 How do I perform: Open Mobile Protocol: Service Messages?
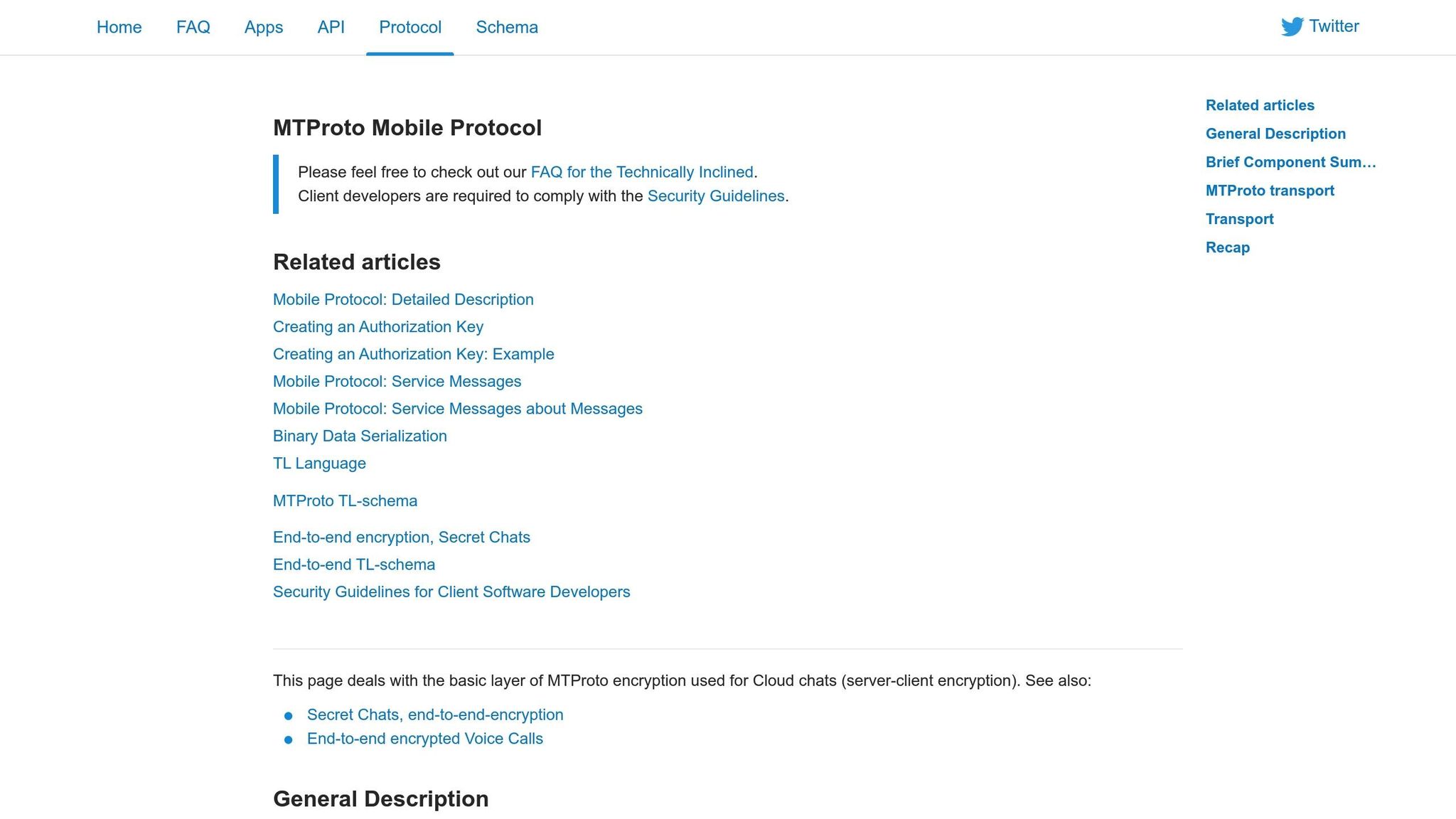click(397, 381)
